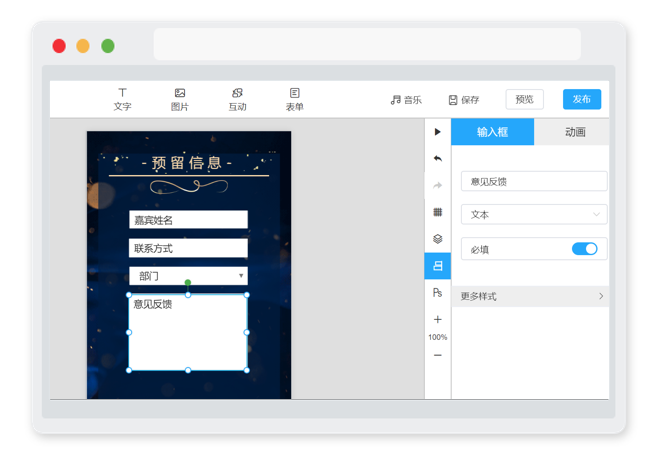This screenshot has width=660, height=461.
Task: Click the blue 发布 publish button
Action: click(x=582, y=99)
